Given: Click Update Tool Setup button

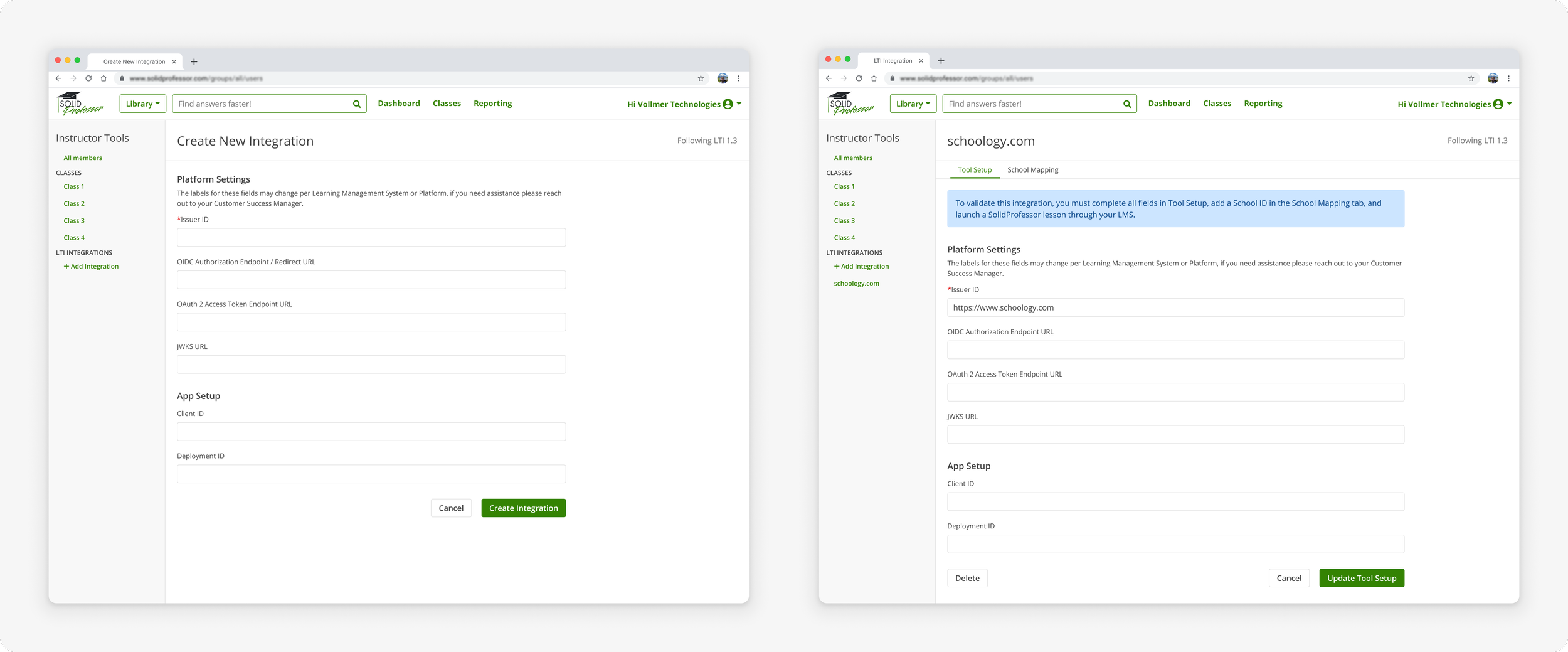Looking at the screenshot, I should pos(1362,579).
